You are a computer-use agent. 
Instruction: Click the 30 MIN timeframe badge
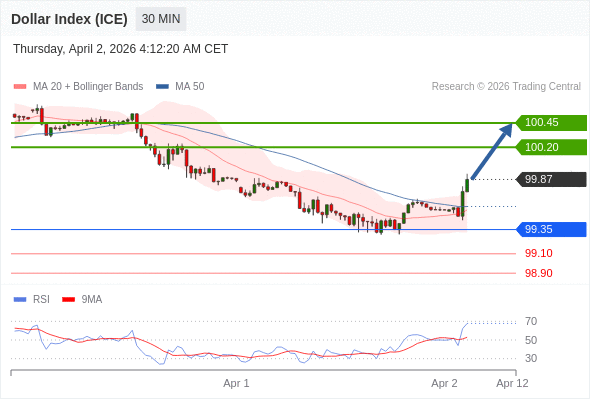pos(161,19)
